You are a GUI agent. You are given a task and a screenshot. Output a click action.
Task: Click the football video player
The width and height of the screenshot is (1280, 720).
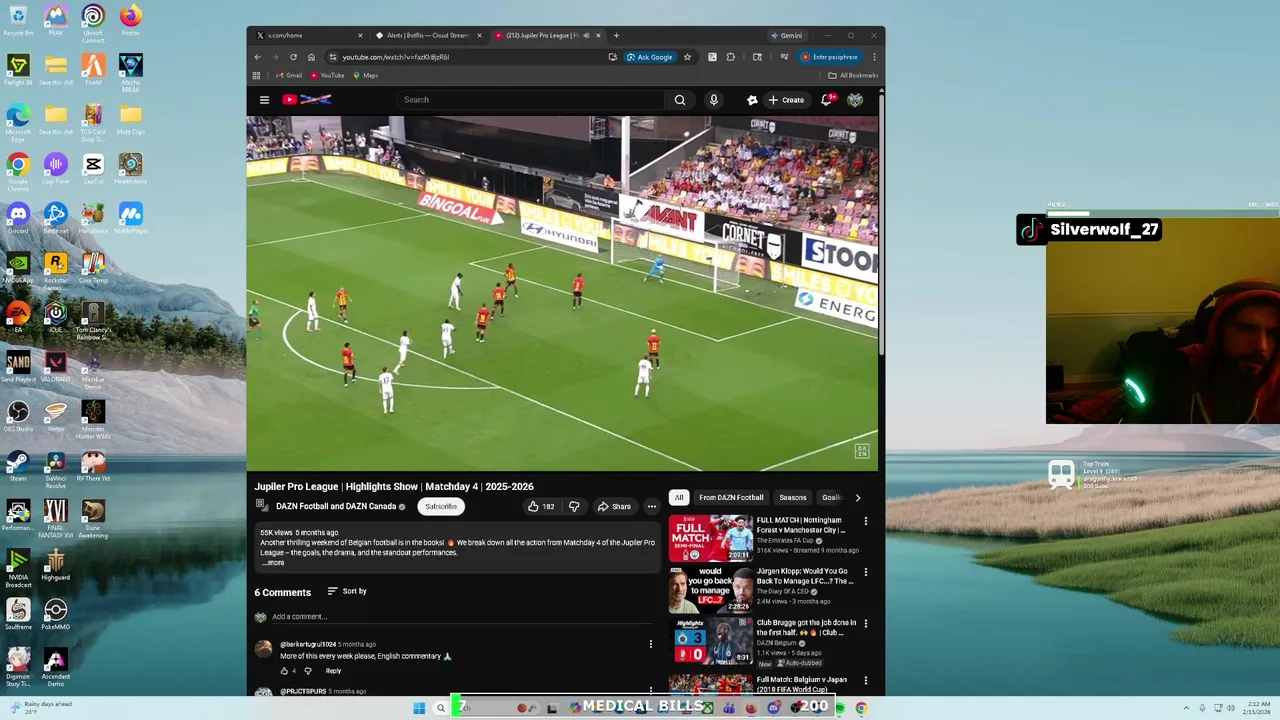[x=562, y=293]
